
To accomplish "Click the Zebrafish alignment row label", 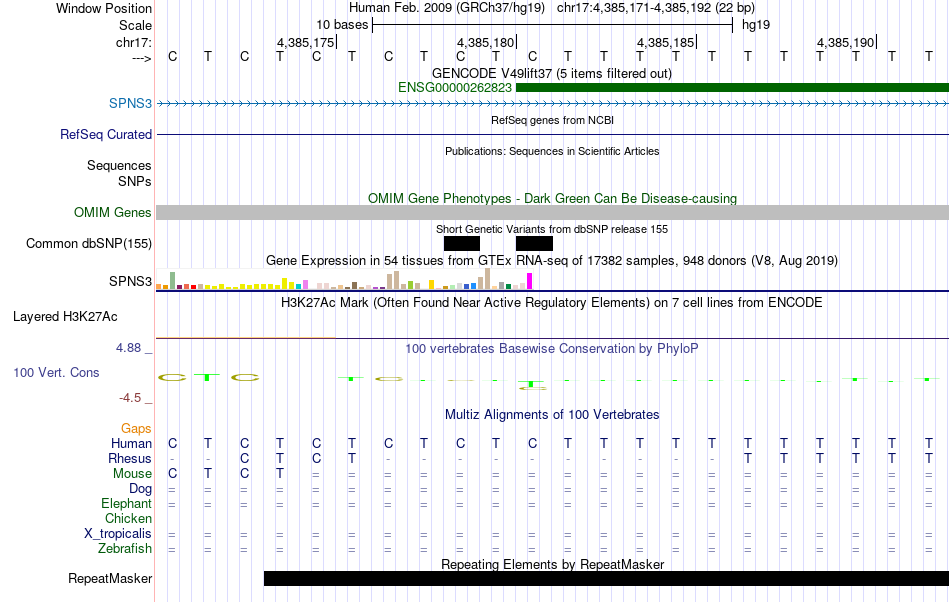I will pyautogui.click(x=125, y=549).
